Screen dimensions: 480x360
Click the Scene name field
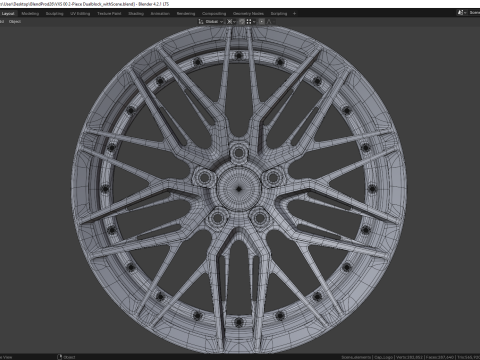(474, 13)
